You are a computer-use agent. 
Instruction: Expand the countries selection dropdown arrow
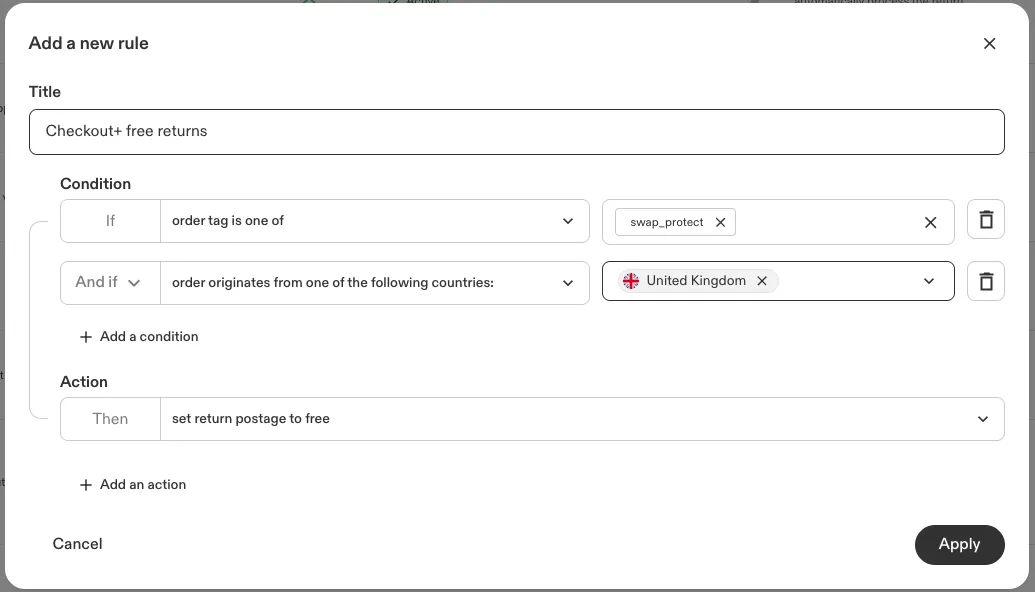click(929, 281)
